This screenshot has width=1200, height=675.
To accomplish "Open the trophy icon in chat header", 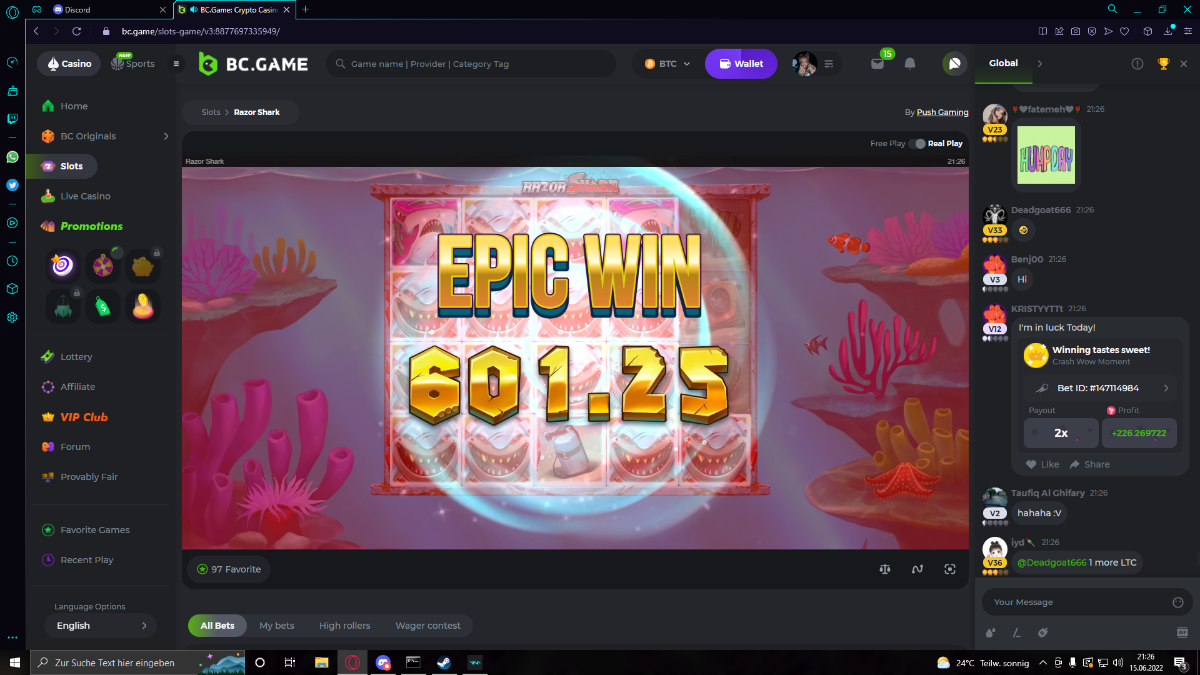I will pyautogui.click(x=1163, y=63).
